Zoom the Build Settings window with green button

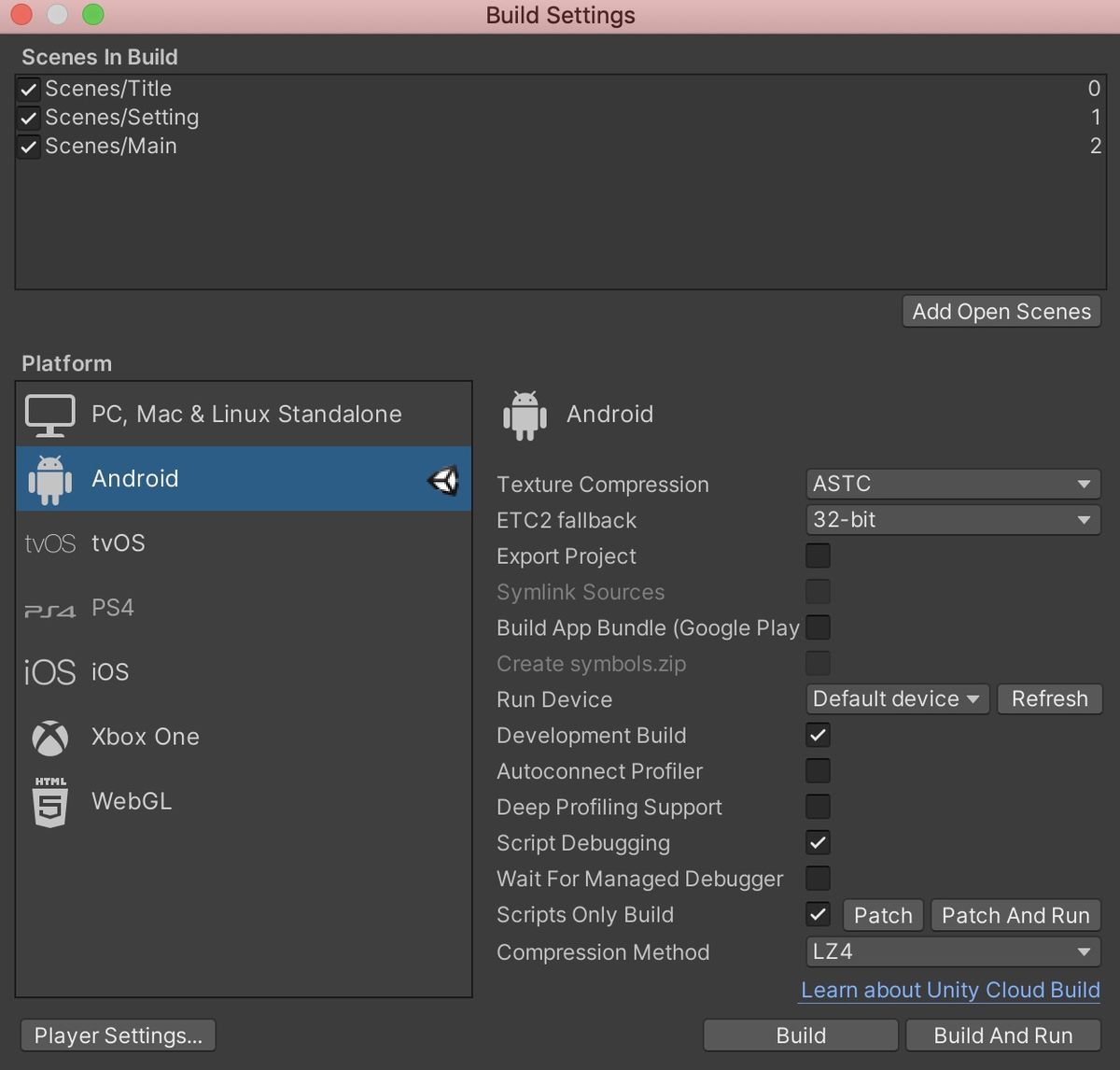[x=92, y=15]
